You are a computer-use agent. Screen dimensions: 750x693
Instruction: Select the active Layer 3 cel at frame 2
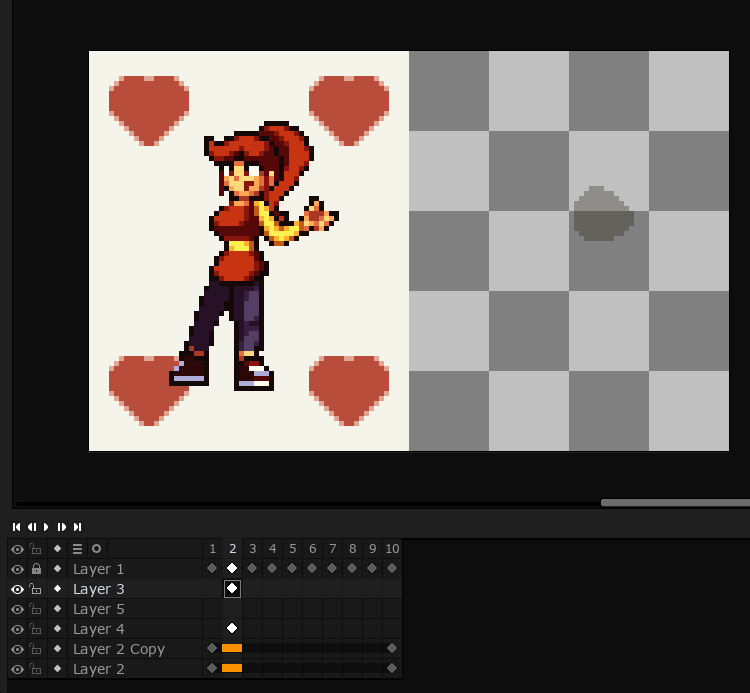click(232, 588)
